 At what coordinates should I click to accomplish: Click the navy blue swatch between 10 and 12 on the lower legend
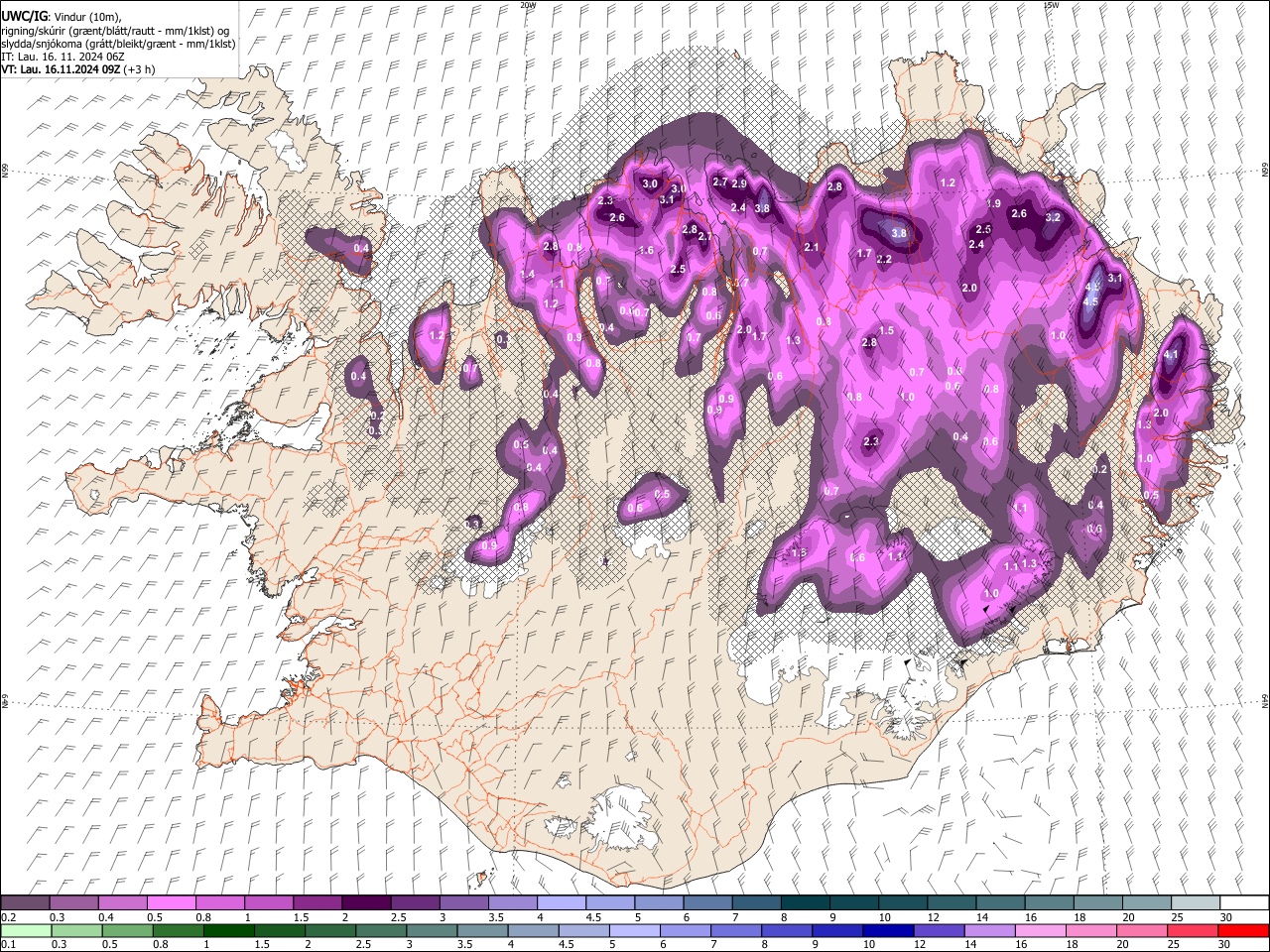[888, 930]
